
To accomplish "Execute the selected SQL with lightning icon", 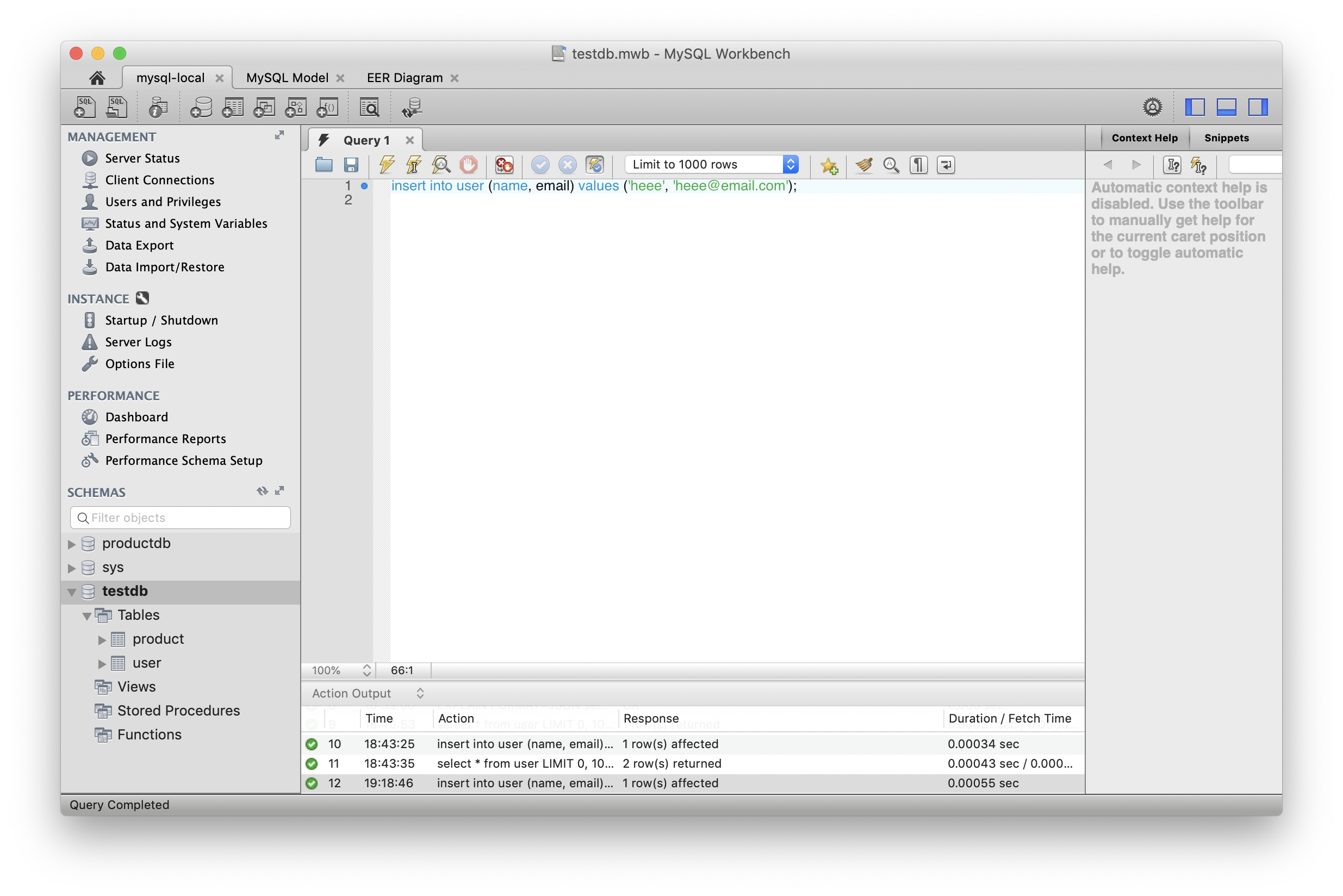I will click(x=387, y=165).
